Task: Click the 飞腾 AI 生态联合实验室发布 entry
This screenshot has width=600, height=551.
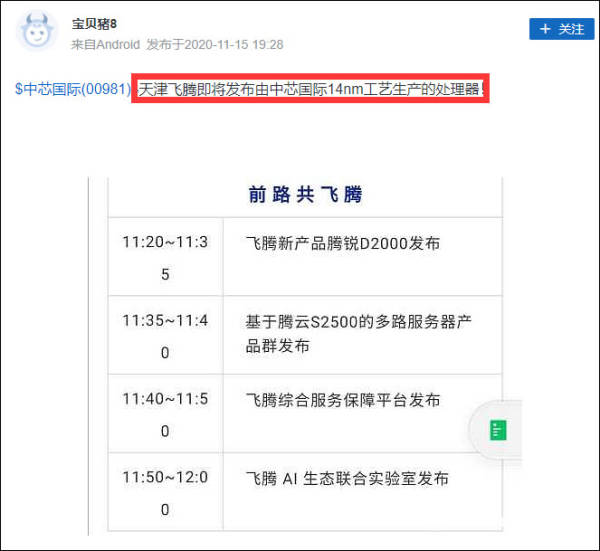Action: click(x=347, y=479)
